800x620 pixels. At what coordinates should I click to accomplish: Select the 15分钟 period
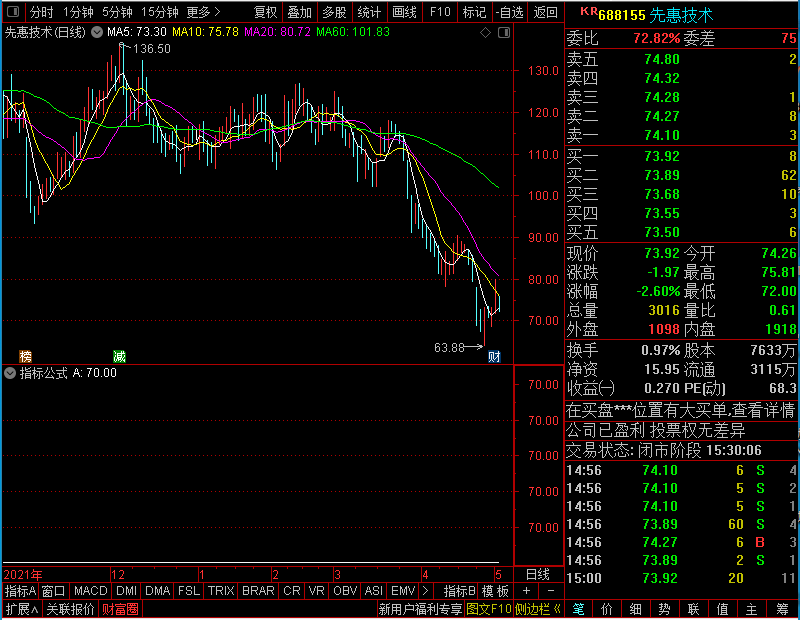point(160,12)
